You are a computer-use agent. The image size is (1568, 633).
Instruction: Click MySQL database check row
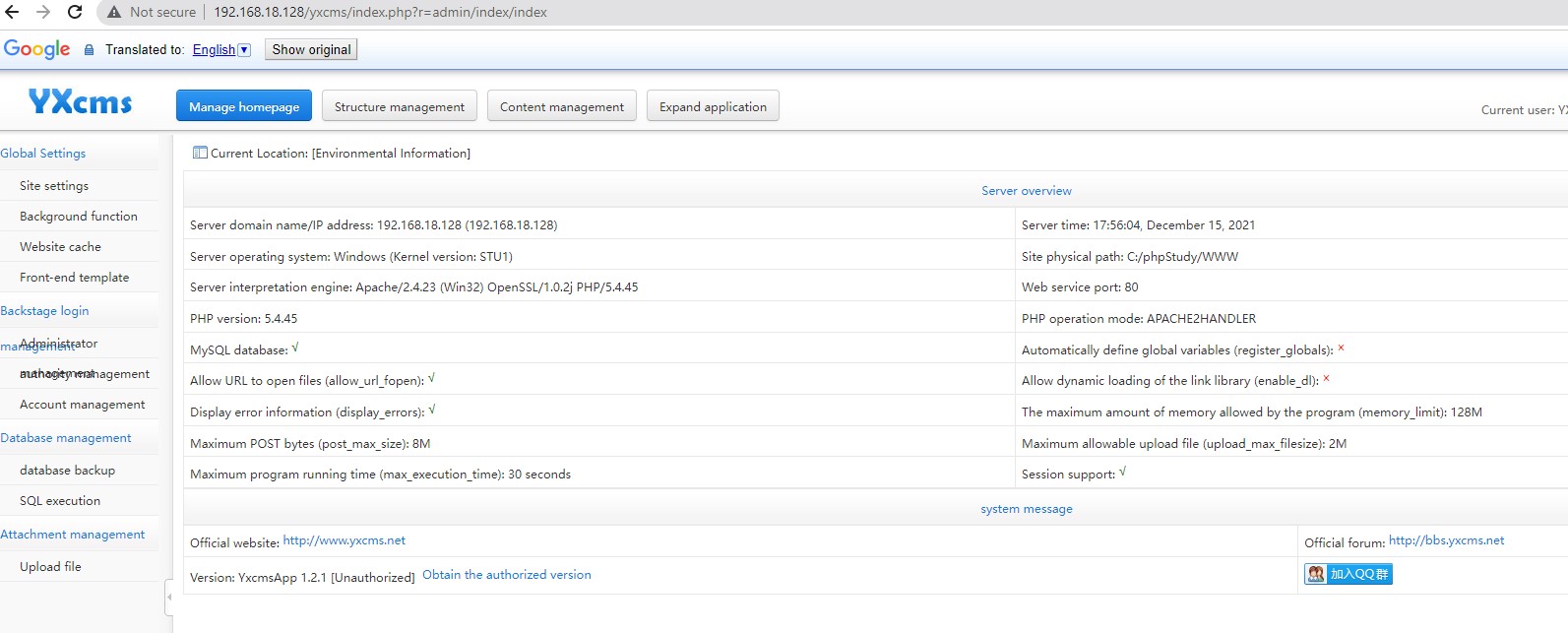coord(598,349)
